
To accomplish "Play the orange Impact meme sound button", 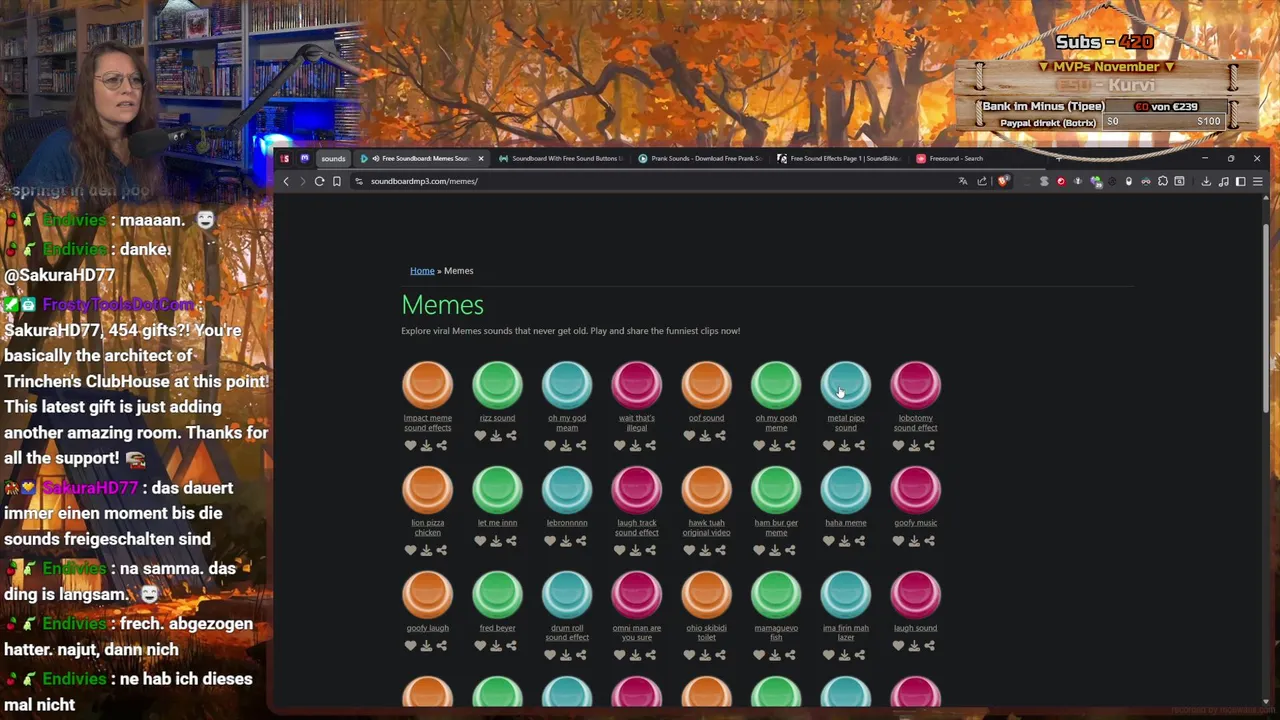I will pos(427,385).
